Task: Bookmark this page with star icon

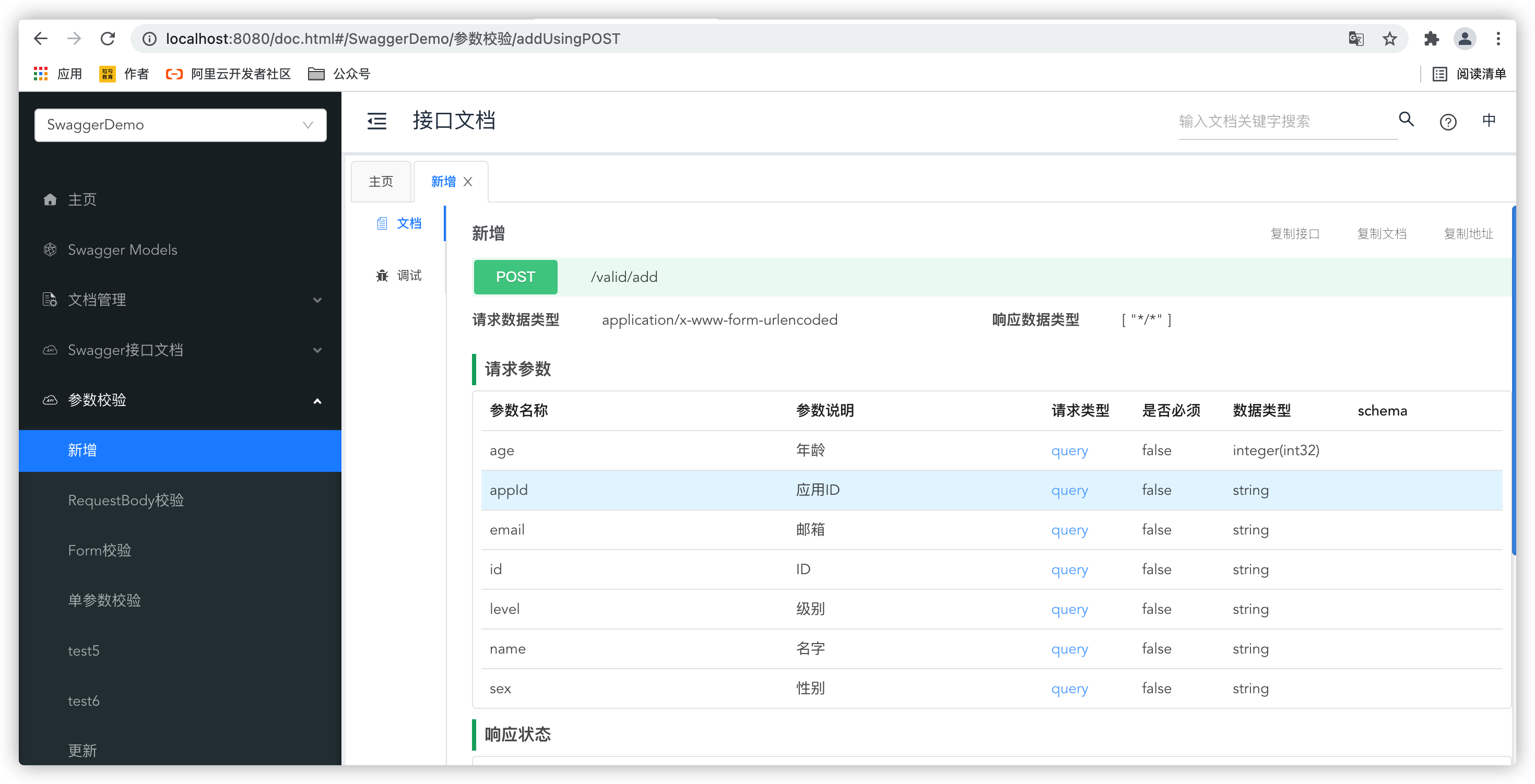Action: pyautogui.click(x=1390, y=39)
